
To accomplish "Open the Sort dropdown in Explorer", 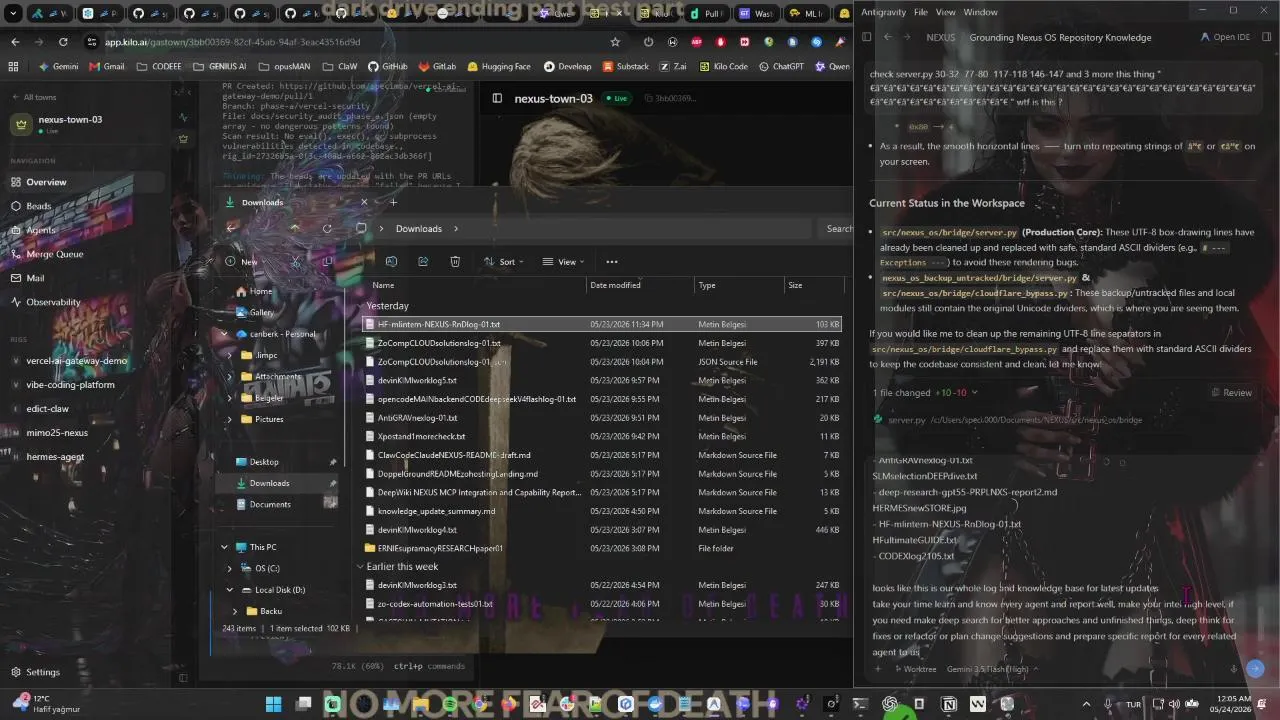I will [502, 262].
